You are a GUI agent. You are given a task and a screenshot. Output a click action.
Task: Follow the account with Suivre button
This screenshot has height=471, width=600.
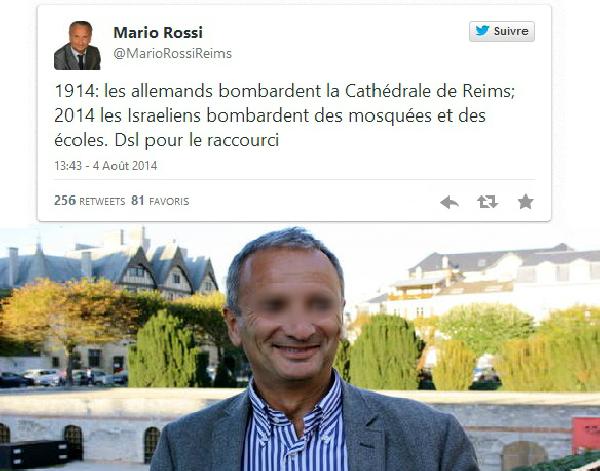[502, 31]
